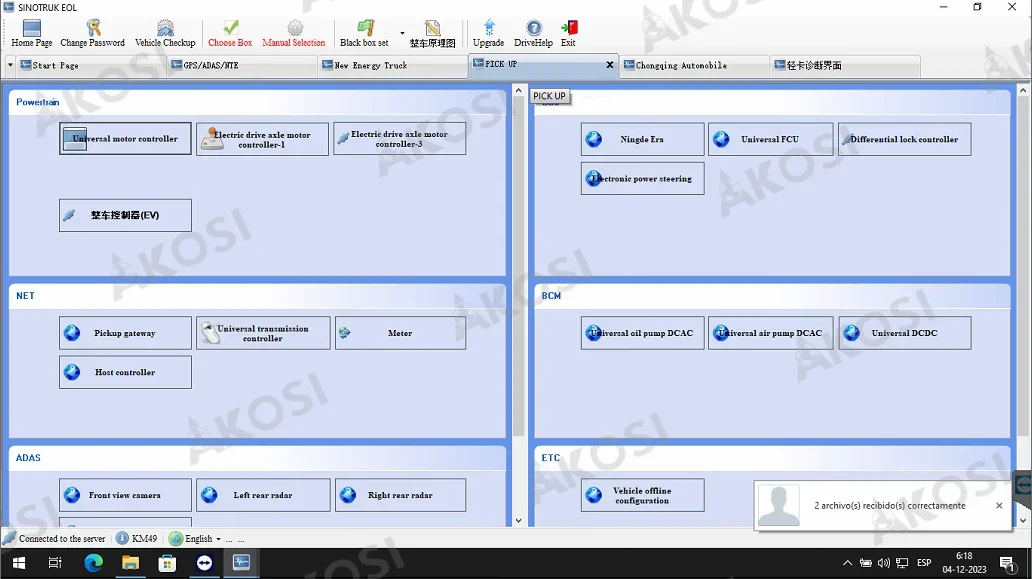Launch Microsoft Edge from taskbar
The image size is (1032, 579).
pos(93,563)
